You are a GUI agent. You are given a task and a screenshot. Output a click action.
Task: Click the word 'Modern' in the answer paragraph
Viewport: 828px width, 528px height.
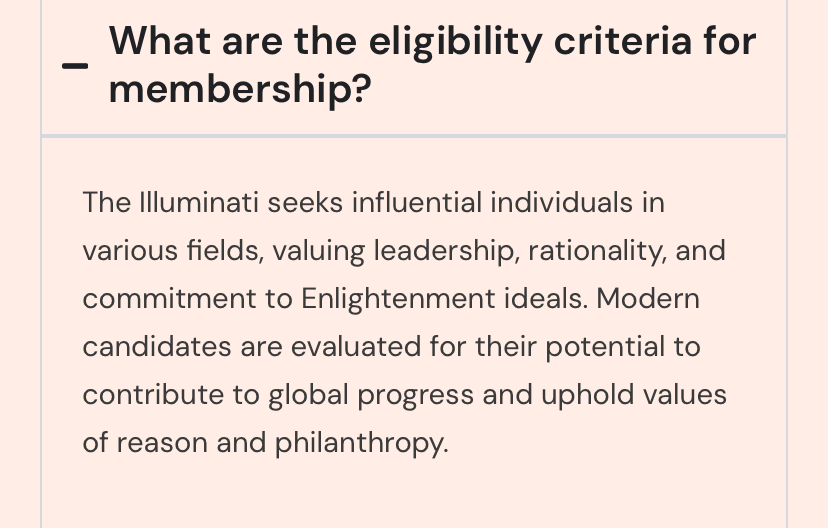tap(648, 298)
